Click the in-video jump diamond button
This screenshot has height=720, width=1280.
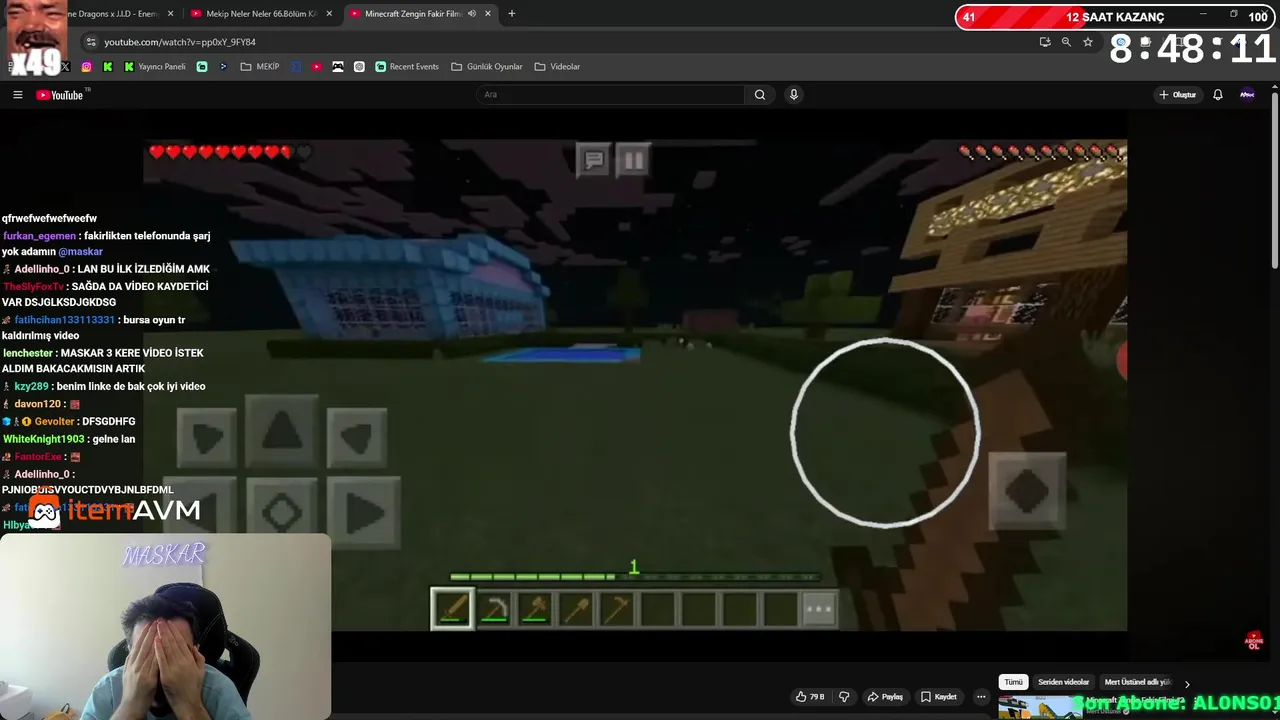(x=1027, y=491)
